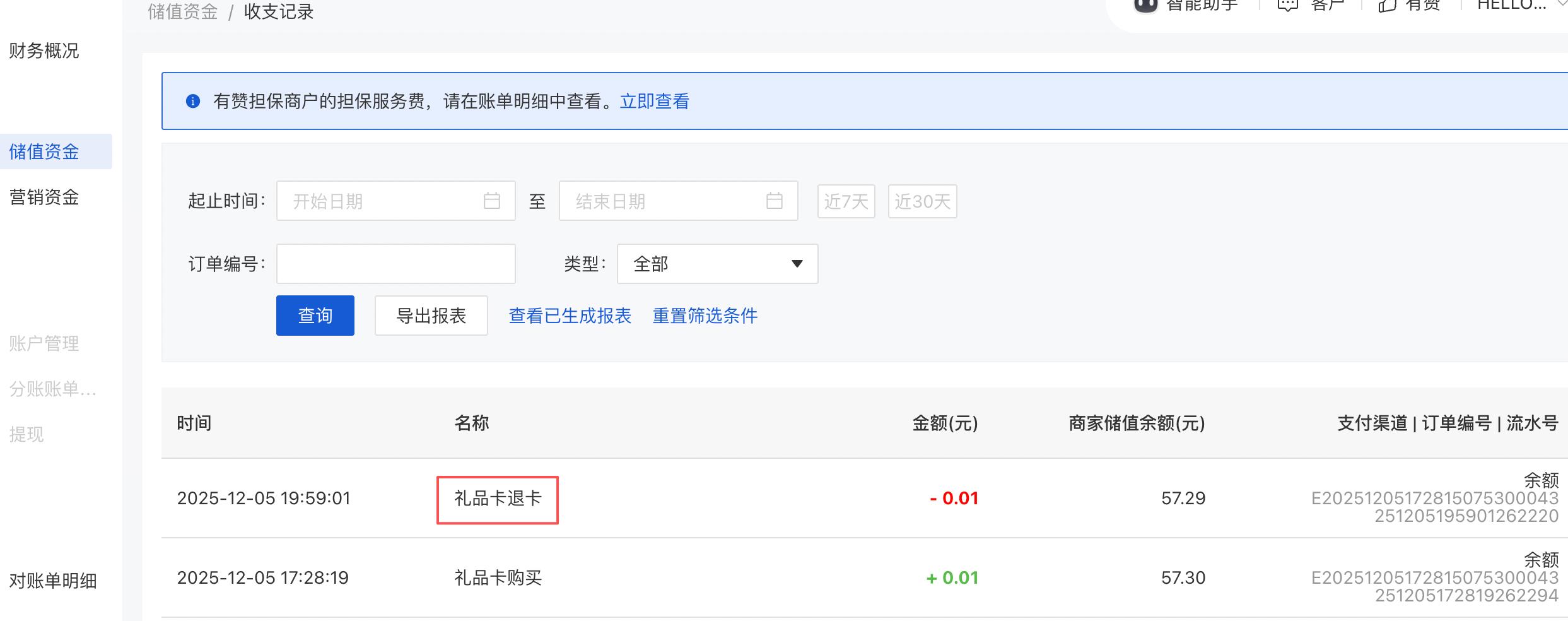
Task: Click the 客户 chat bubble icon
Action: click(x=1287, y=5)
